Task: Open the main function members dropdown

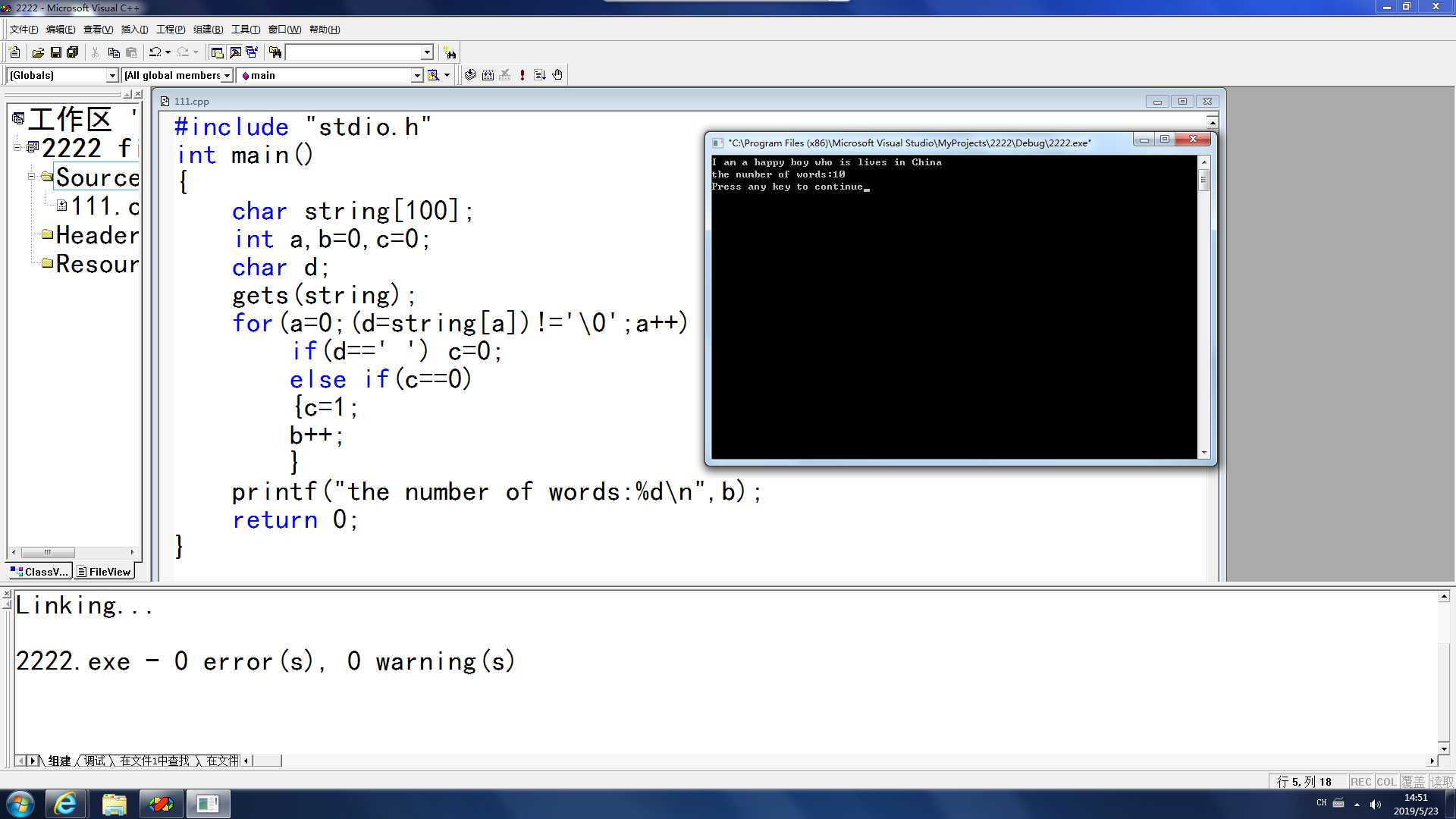Action: pos(416,75)
